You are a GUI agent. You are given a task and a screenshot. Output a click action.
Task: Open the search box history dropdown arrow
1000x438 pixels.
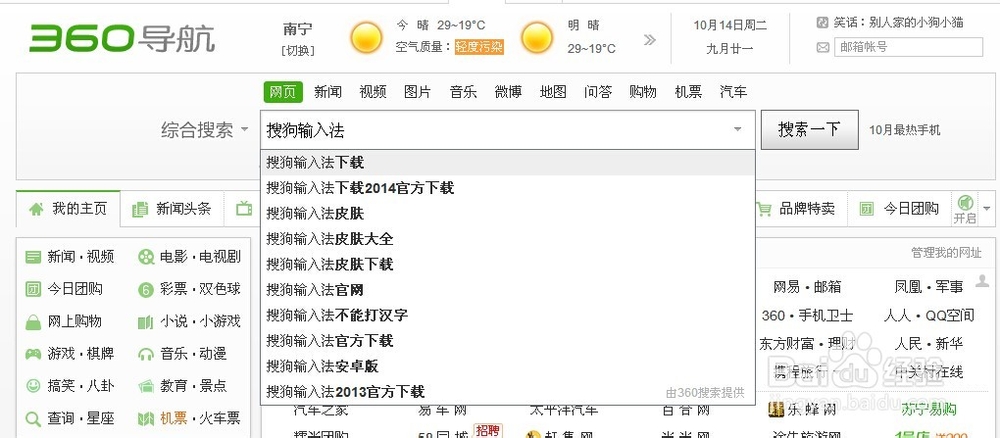[x=738, y=129]
